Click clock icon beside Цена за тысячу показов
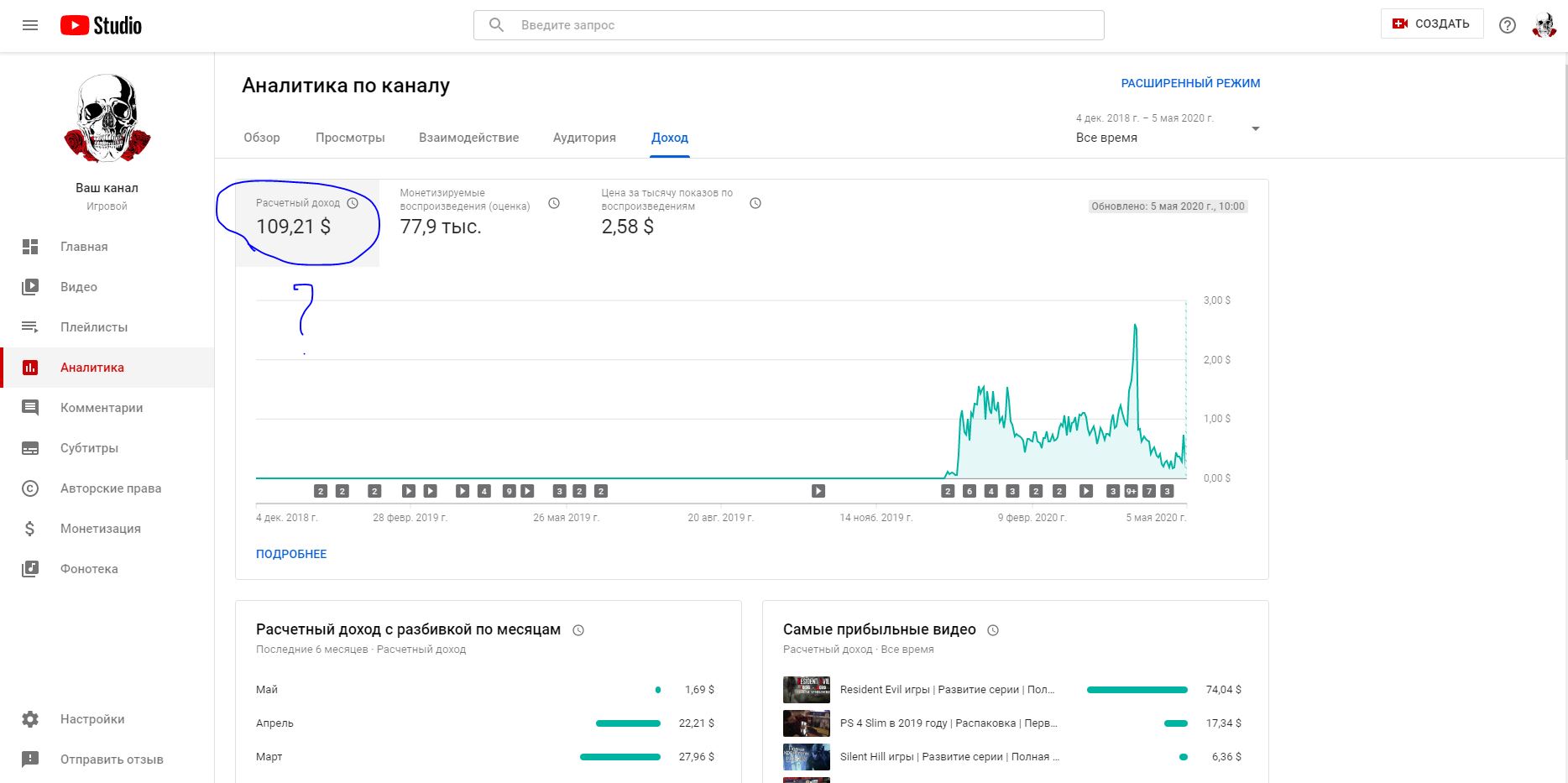1568x783 pixels. point(755,203)
